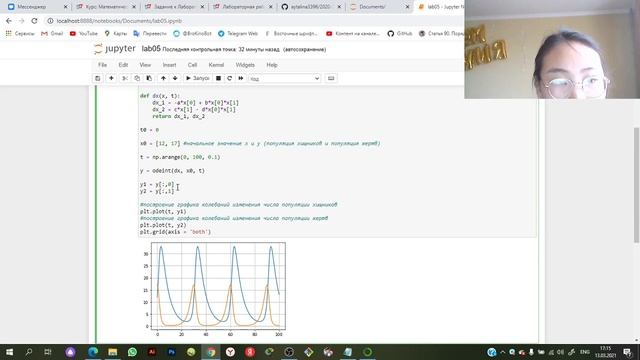Paste cells below toolbar icon
The height and width of the screenshot is (360, 640).
coord(149,78)
